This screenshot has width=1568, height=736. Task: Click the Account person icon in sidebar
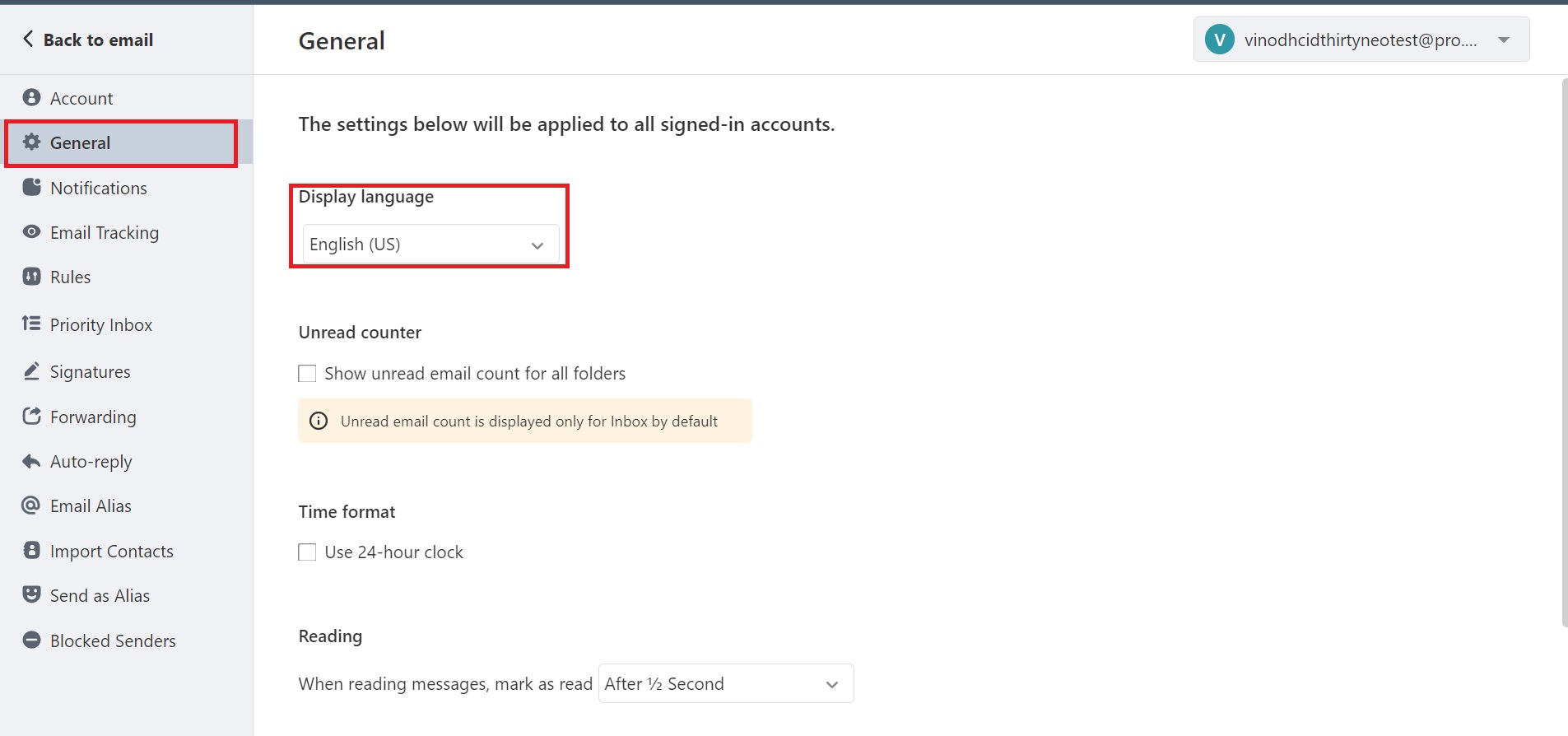click(x=31, y=98)
